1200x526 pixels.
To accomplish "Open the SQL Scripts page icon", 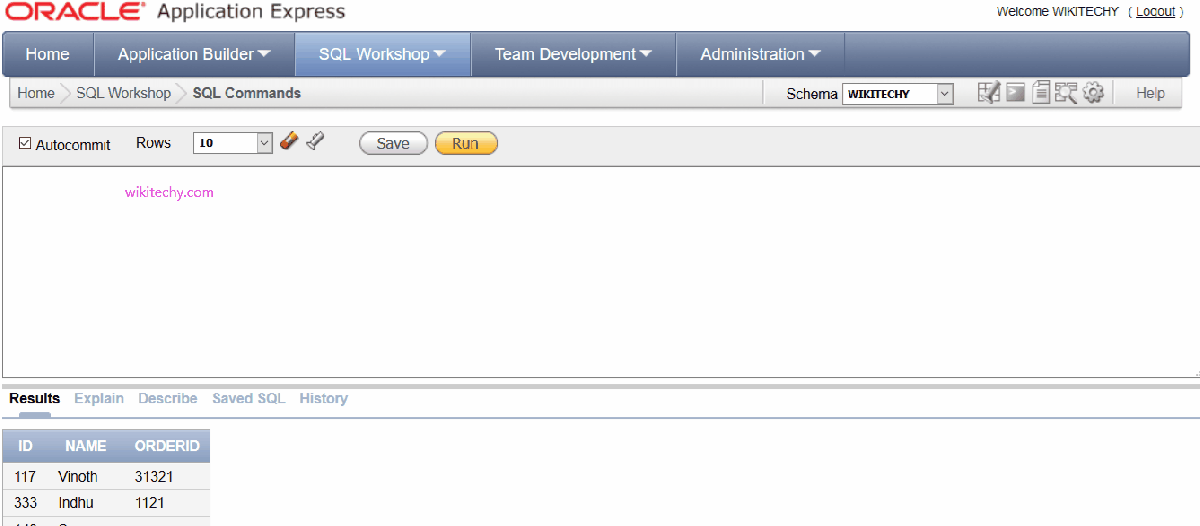I will tap(1041, 93).
